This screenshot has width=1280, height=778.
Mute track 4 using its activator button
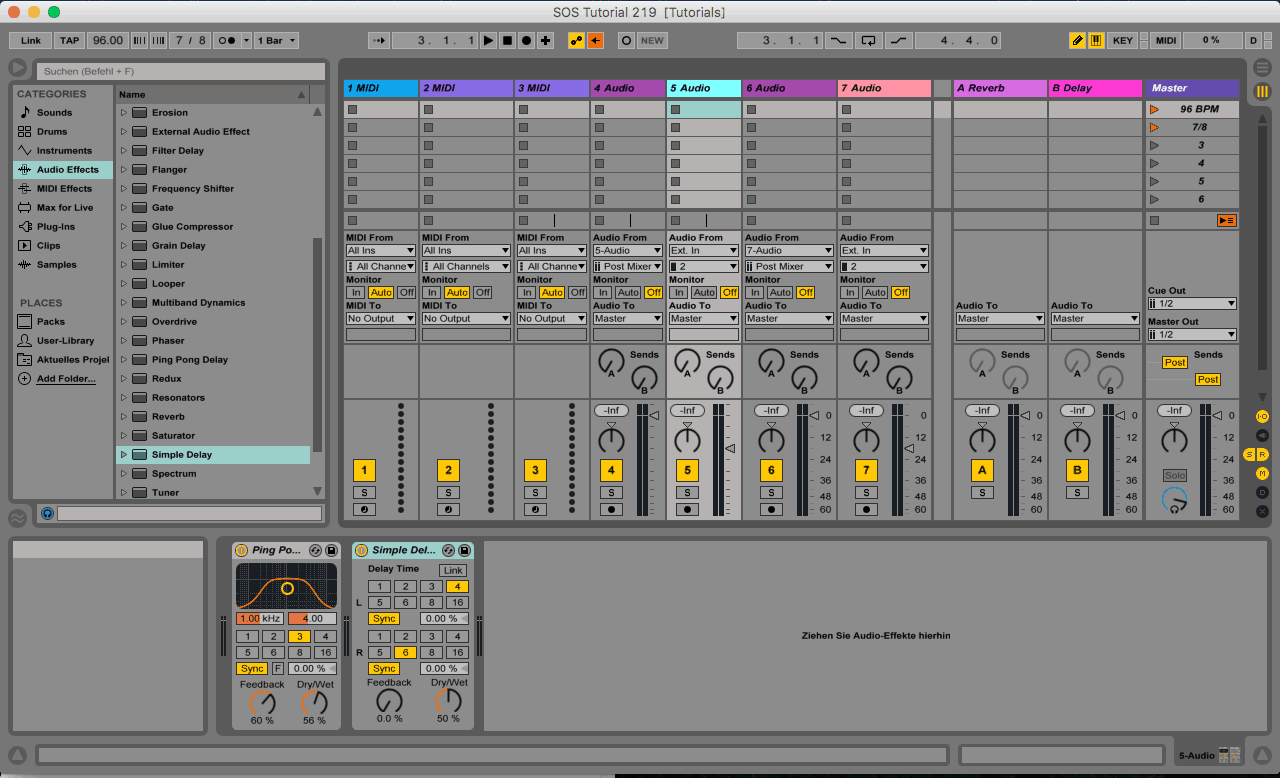pyautogui.click(x=611, y=470)
